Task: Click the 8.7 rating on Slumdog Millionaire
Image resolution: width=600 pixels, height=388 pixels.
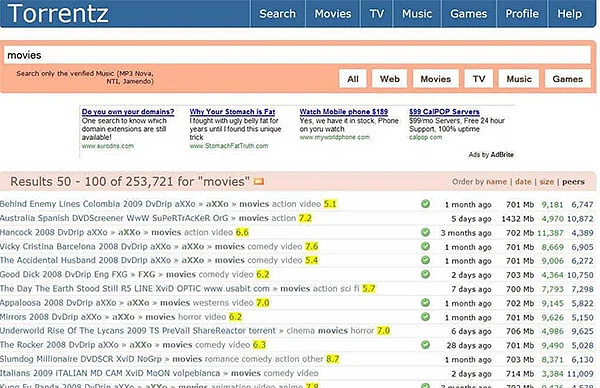Action: tap(333, 359)
